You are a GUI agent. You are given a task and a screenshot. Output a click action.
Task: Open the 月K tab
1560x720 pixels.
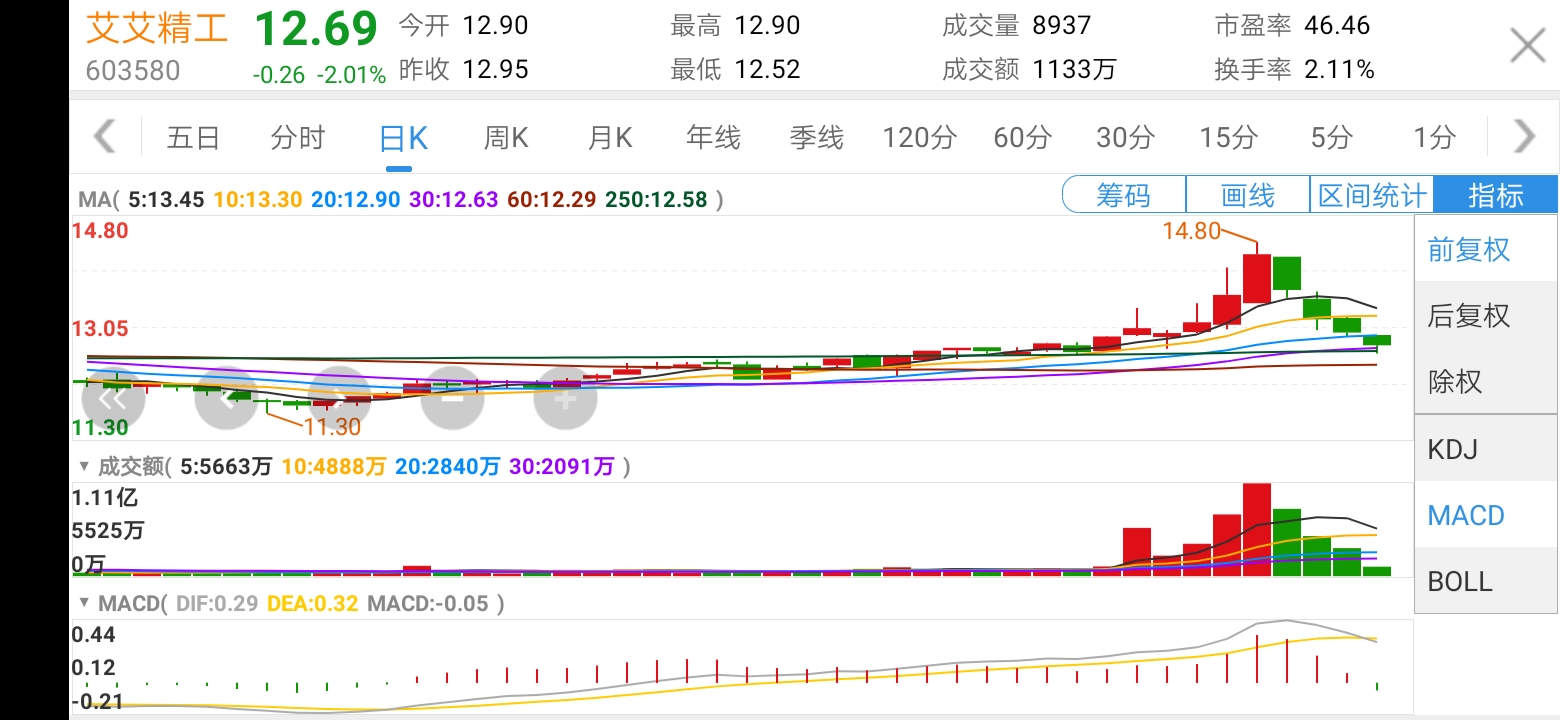[610, 137]
